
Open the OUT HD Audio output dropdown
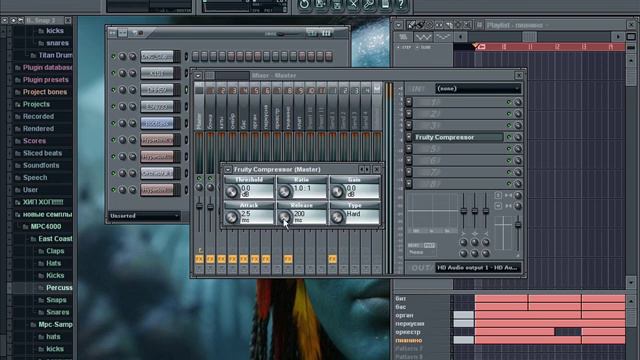478,268
